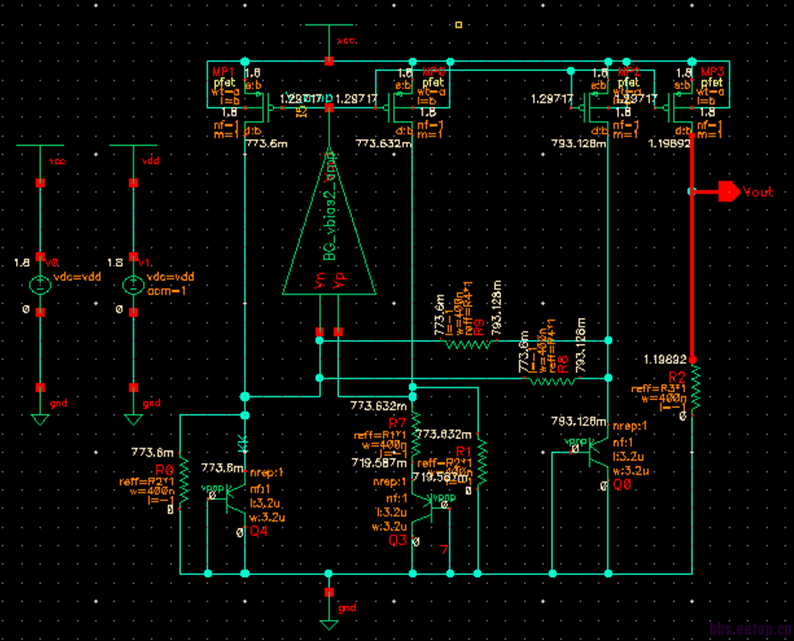
Task: Select resistor R0 near Q4
Action: click(184, 481)
